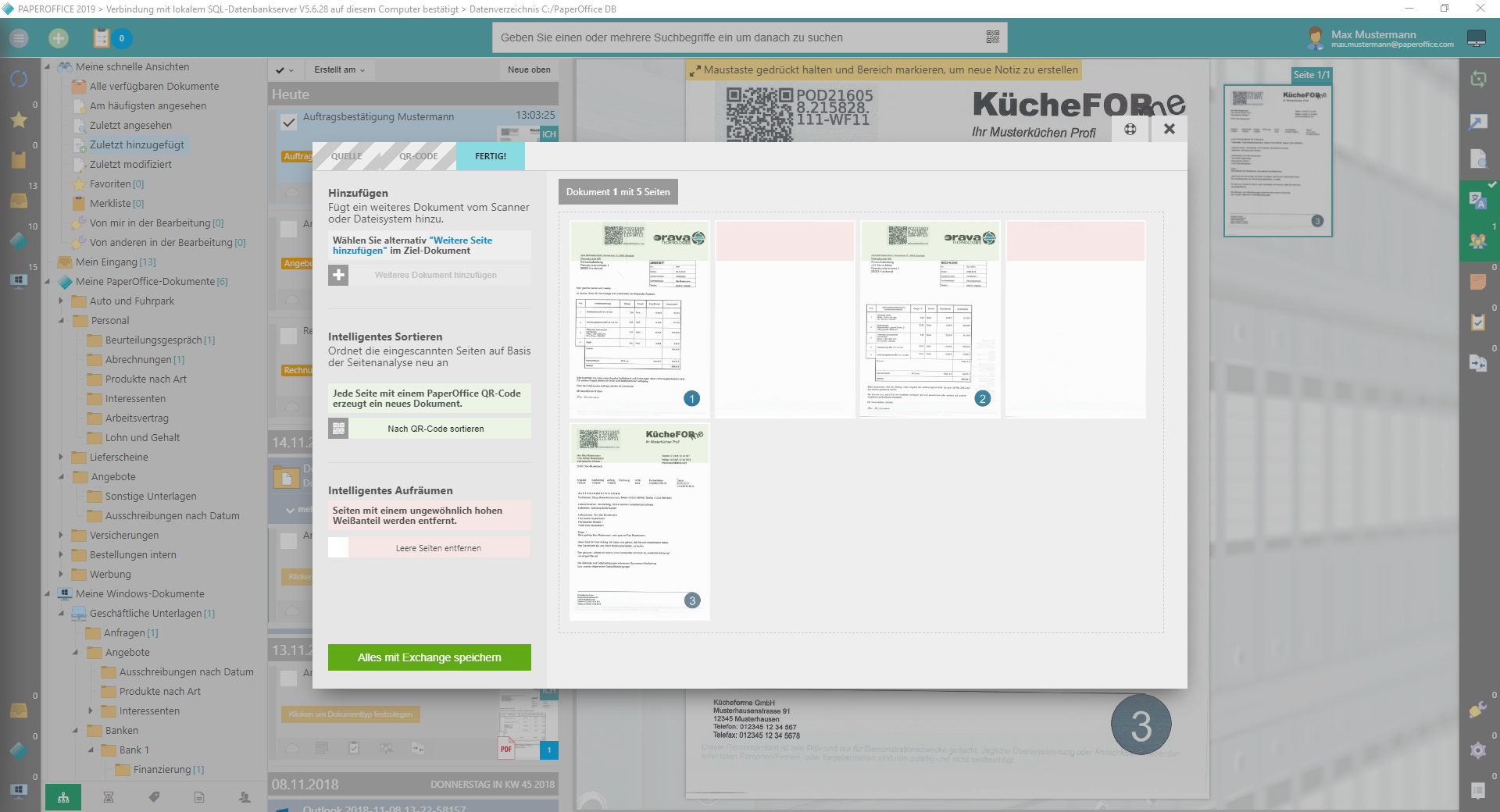Open Mein Eingang [13] inbox

pos(116,262)
